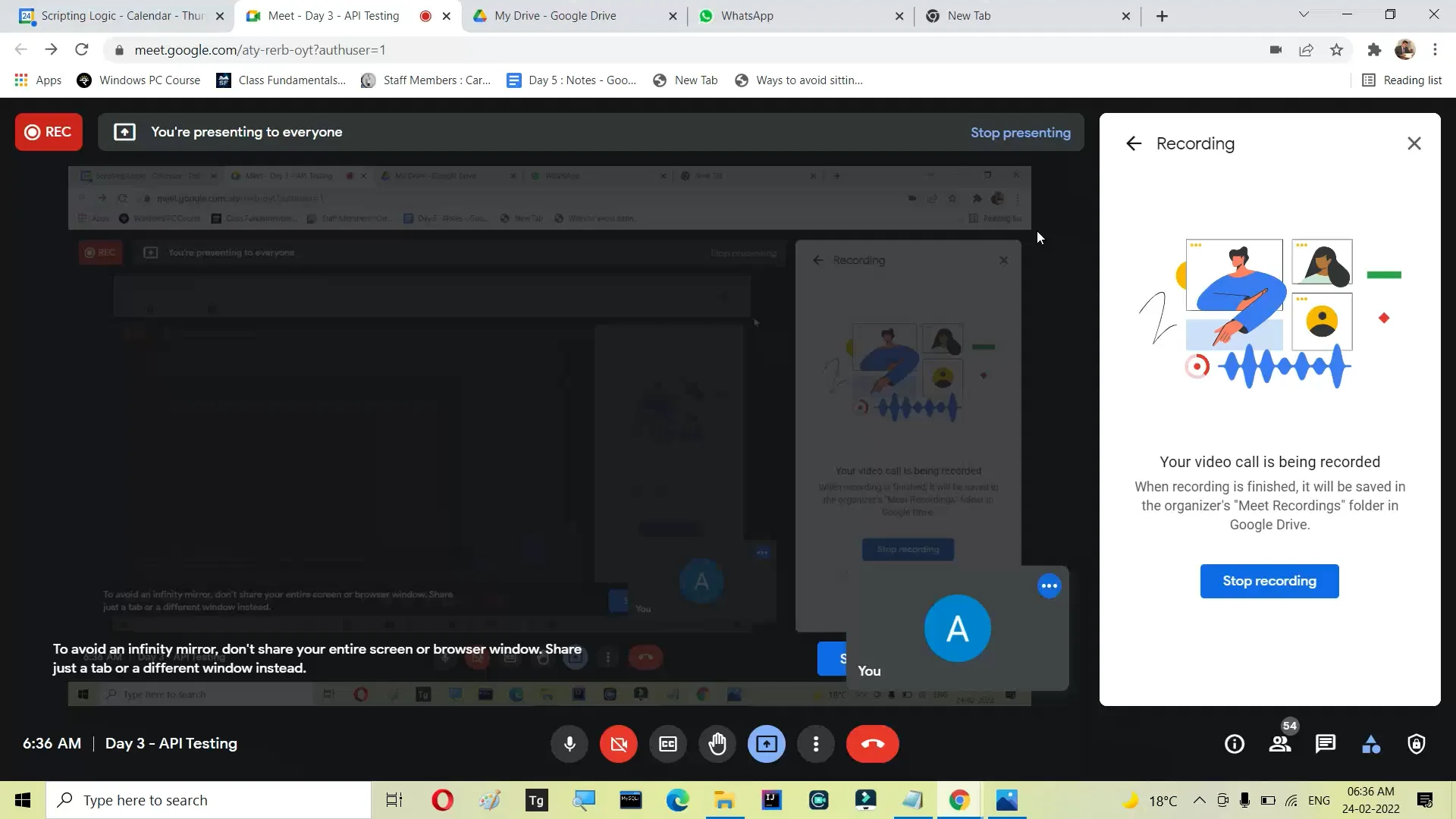The width and height of the screenshot is (1456, 819).
Task: Show participants list with 54 badge
Action: tap(1281, 744)
